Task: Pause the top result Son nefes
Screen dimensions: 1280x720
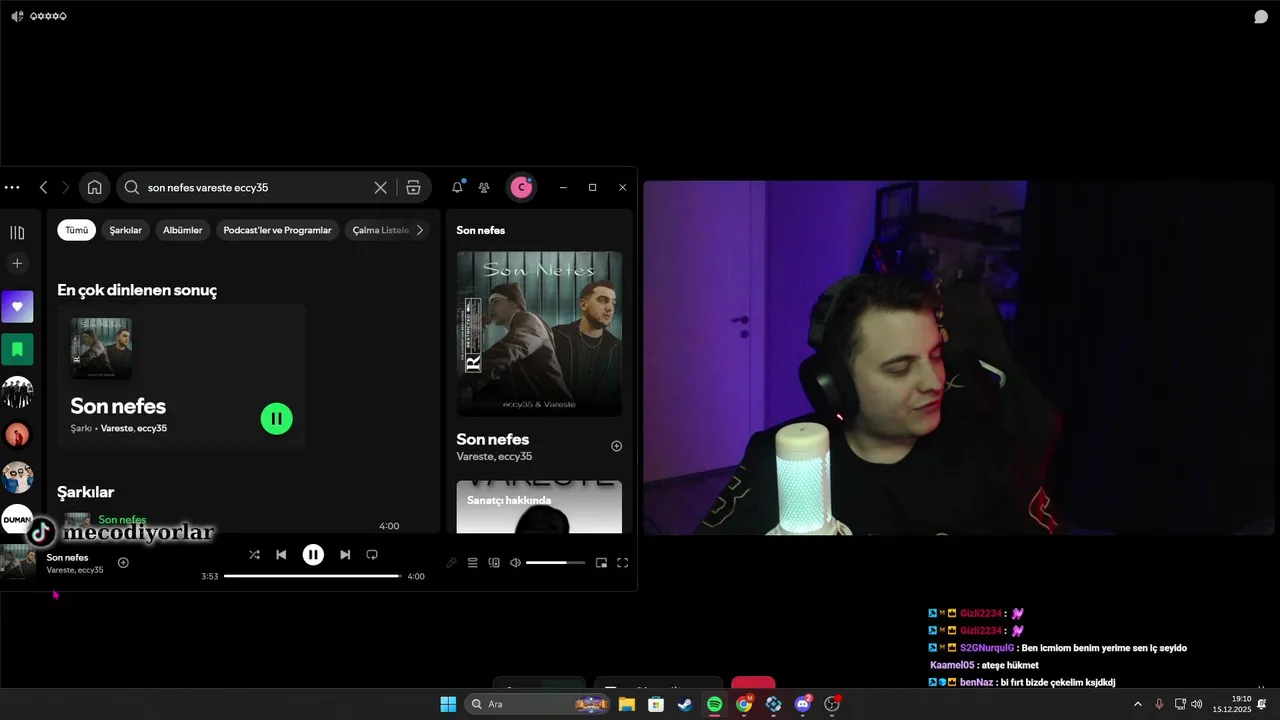Action: point(277,418)
